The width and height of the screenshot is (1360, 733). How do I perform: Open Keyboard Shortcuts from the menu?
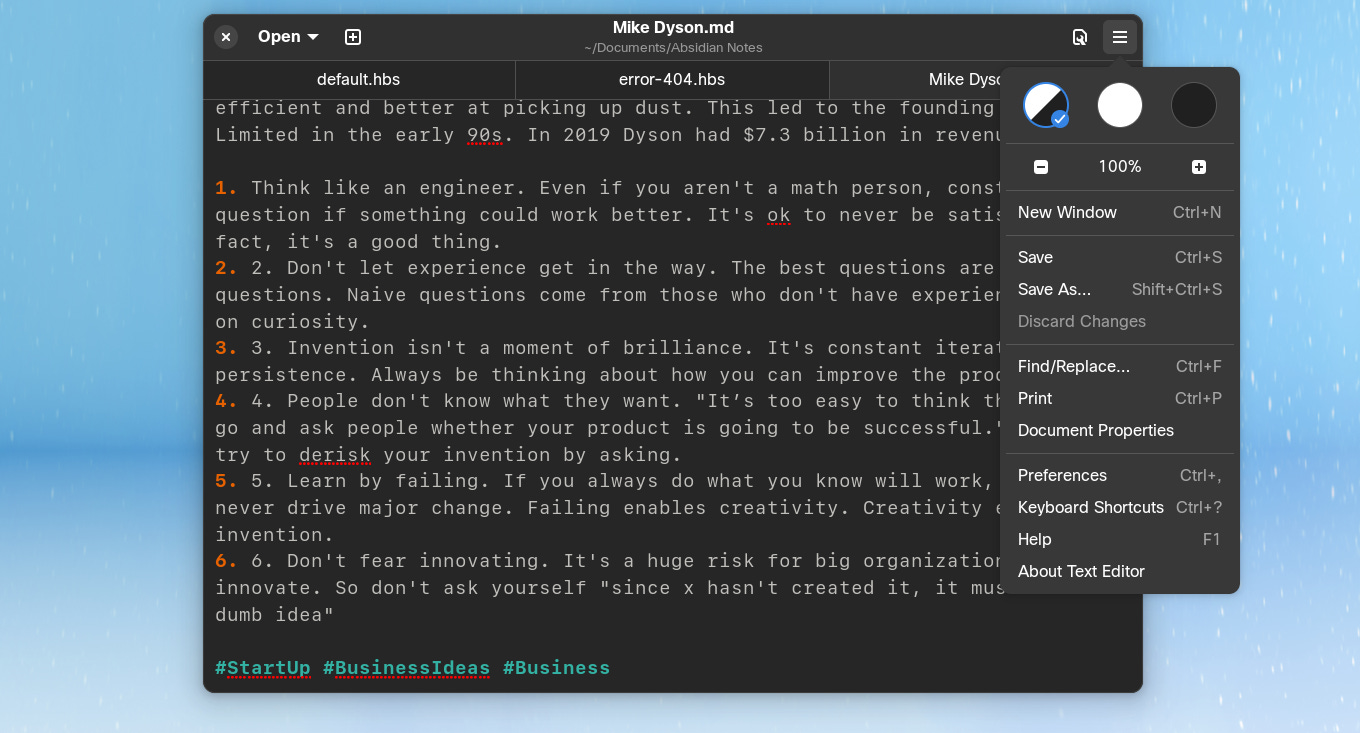[1120, 507]
